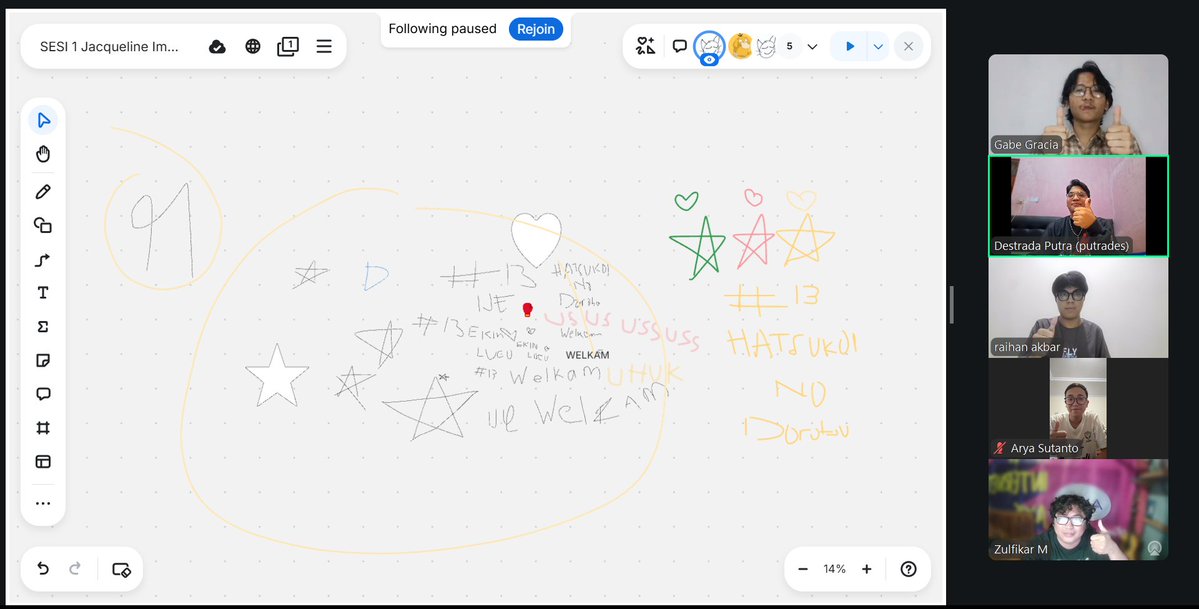The height and width of the screenshot is (609, 1199).
Task: Open the shapes tool
Action: (43, 225)
